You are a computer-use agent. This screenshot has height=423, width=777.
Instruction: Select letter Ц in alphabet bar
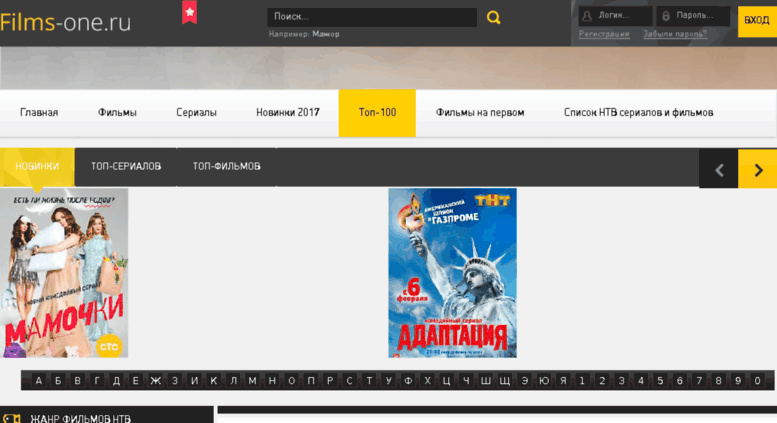point(446,380)
